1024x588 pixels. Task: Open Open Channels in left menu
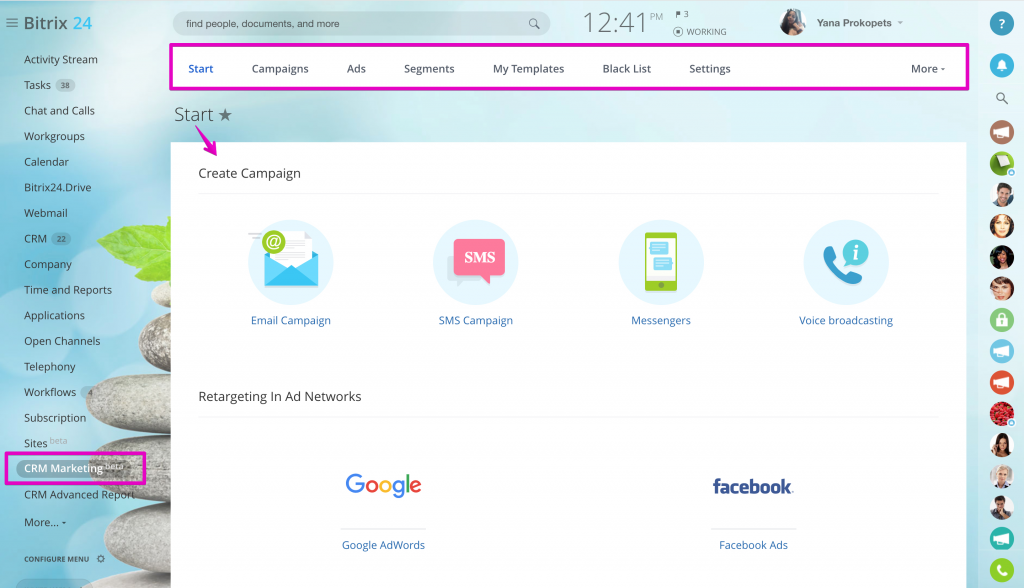(x=62, y=341)
